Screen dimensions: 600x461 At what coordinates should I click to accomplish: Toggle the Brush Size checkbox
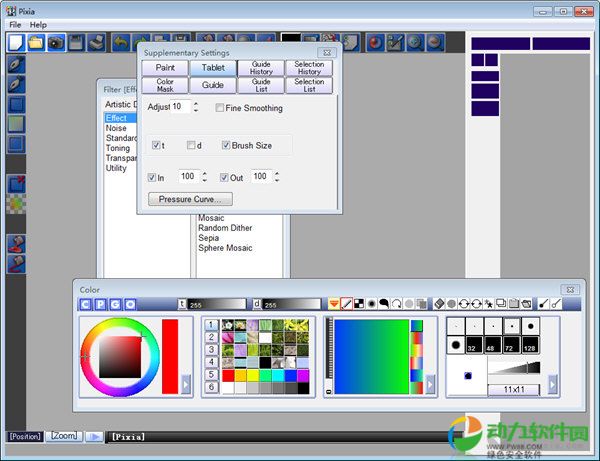tap(224, 146)
